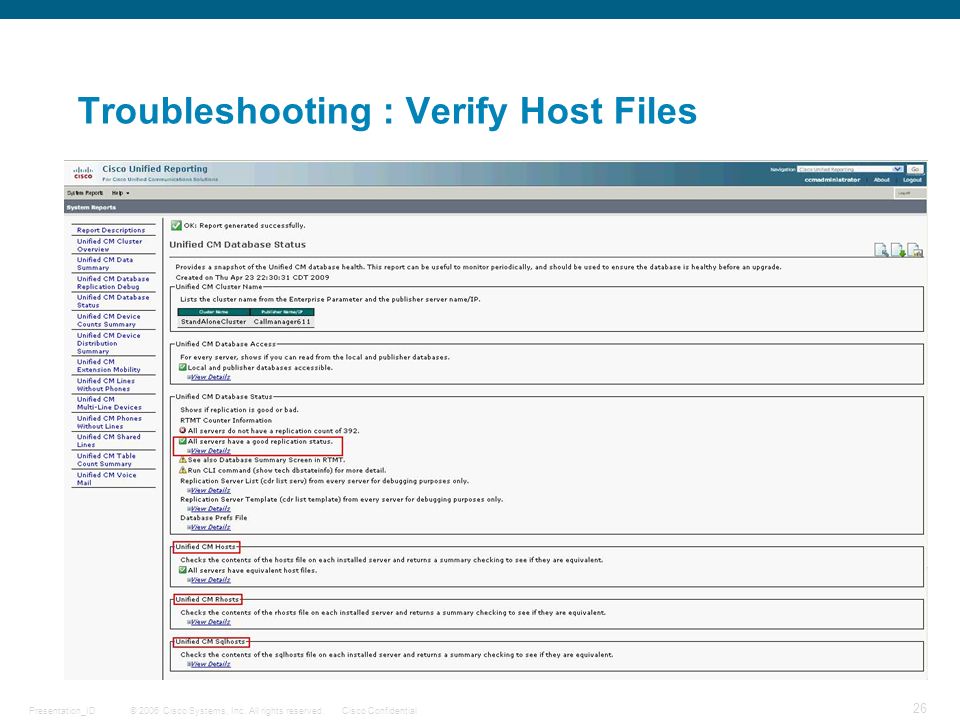Click the 'Publisher Name/IP' column header
Viewport: 960px width, 720px height.
coord(282,312)
